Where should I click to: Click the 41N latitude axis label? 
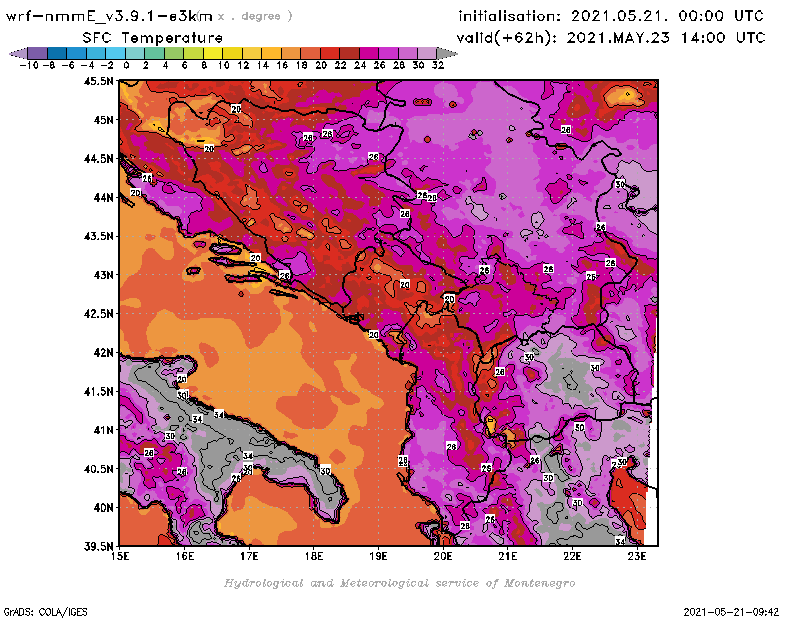pos(104,430)
